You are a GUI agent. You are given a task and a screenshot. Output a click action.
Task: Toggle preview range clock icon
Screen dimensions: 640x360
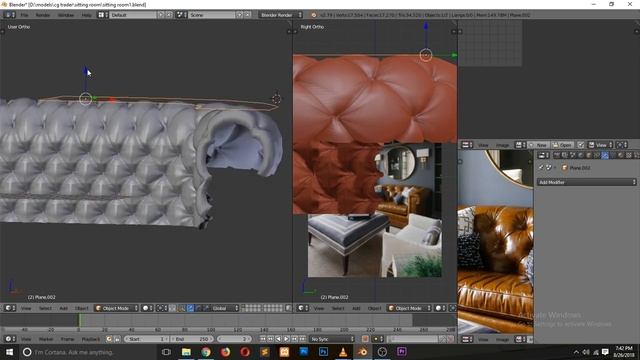click(109, 339)
